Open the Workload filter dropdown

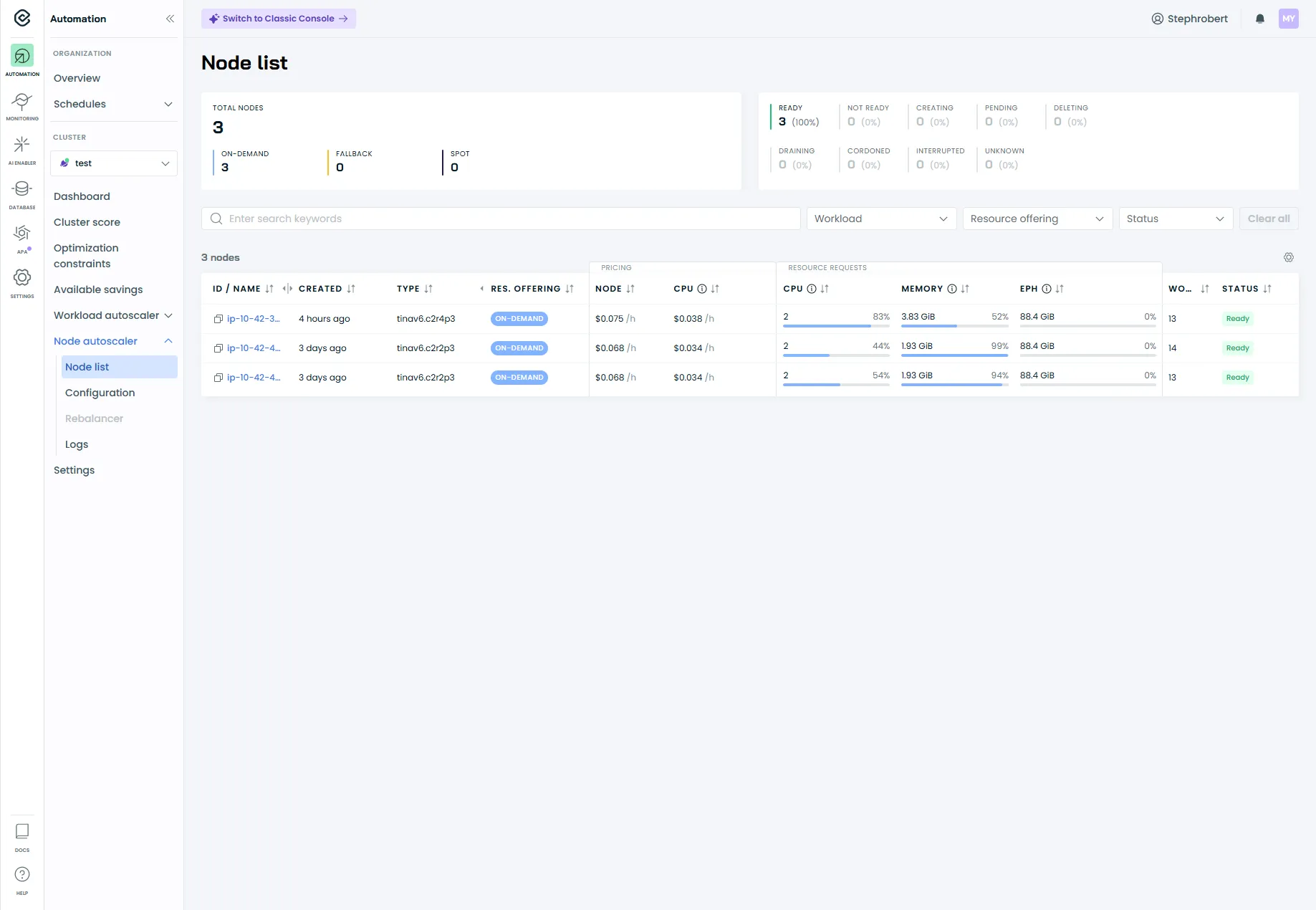pos(880,219)
